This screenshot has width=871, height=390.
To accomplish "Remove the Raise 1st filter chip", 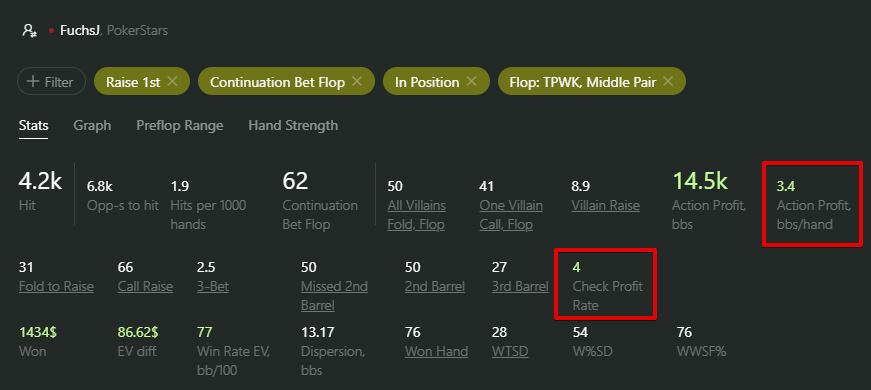I will [172, 82].
